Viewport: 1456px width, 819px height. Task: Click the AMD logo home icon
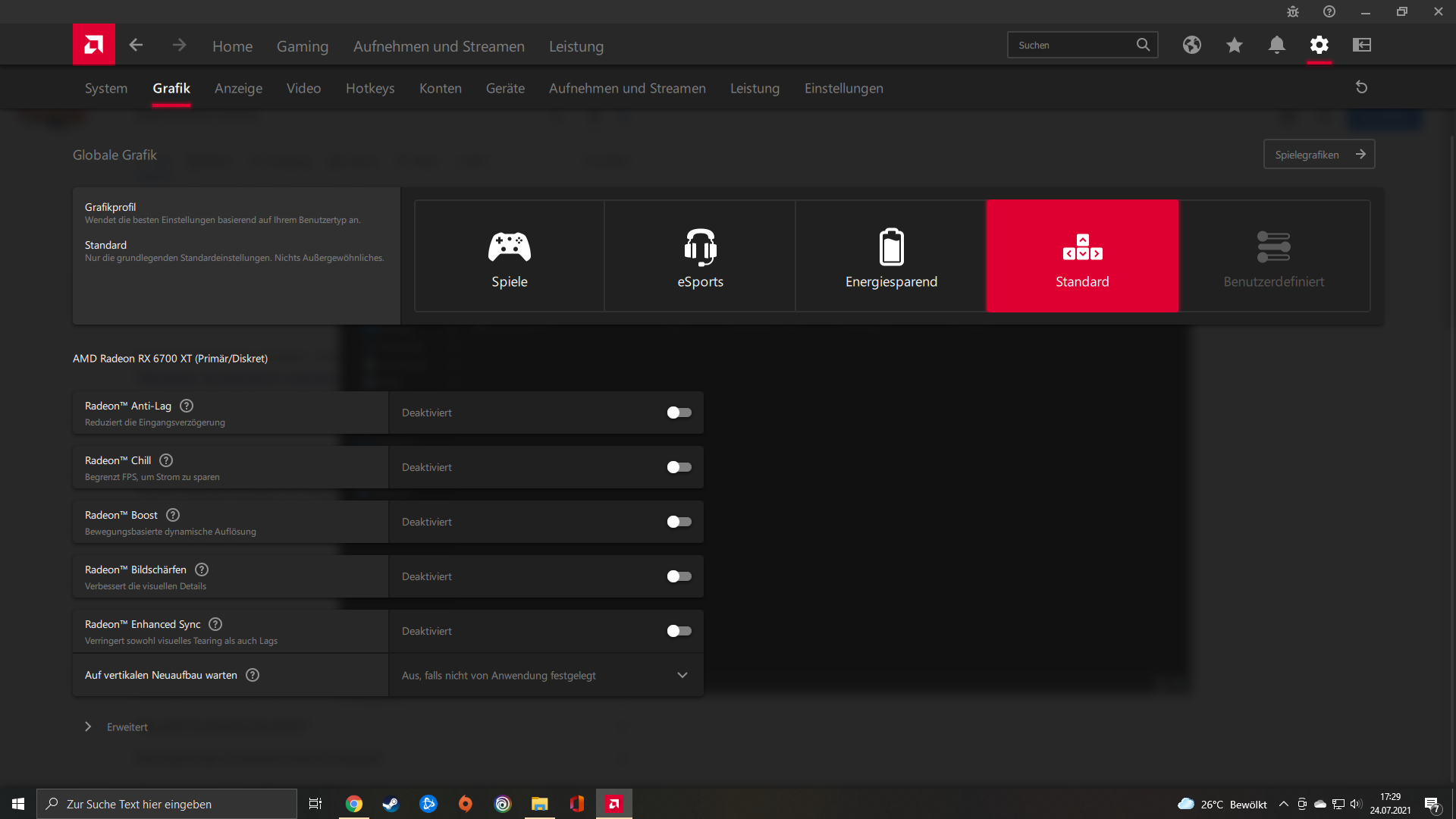(93, 45)
